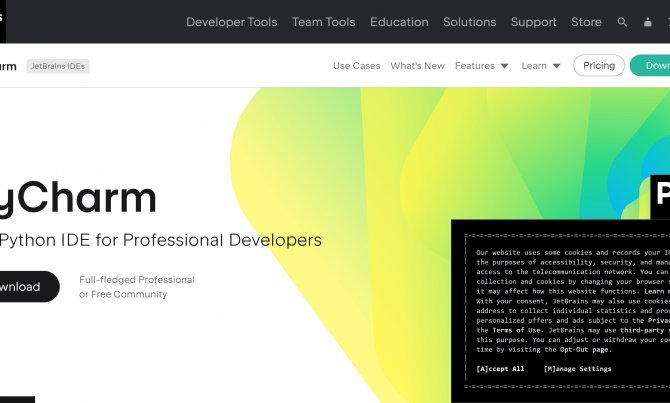Open Education menu
670x403 pixels.
tap(399, 22)
